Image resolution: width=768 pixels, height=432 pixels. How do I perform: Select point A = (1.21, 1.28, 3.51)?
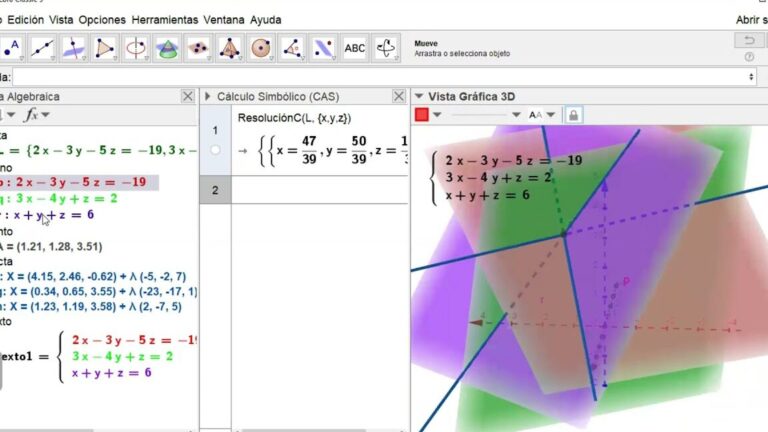(x=51, y=246)
